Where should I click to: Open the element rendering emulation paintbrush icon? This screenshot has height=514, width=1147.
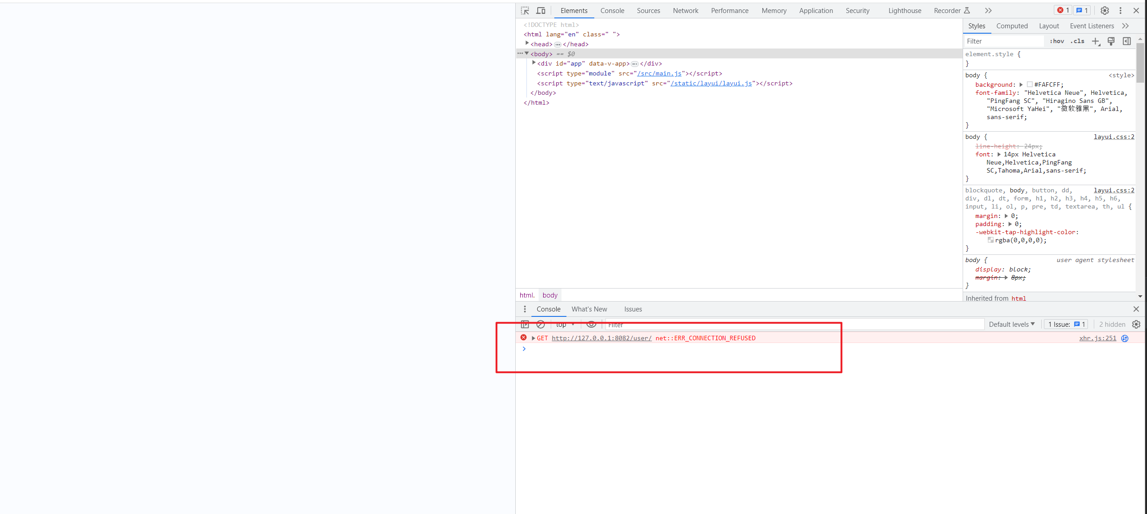(x=1110, y=41)
